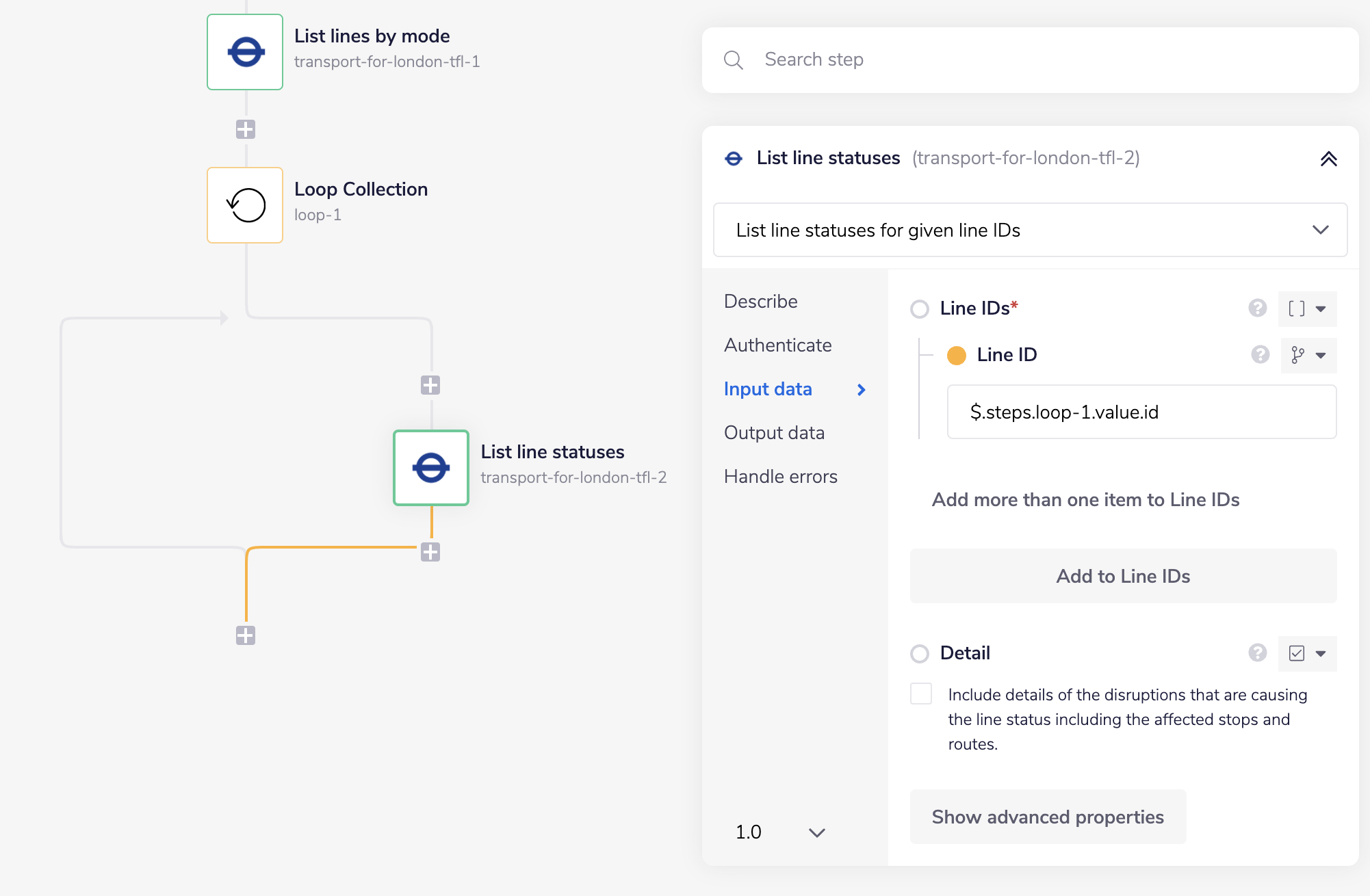The image size is (1370, 896).
Task: Open Line IDs array type dropdown
Action: (x=1307, y=308)
